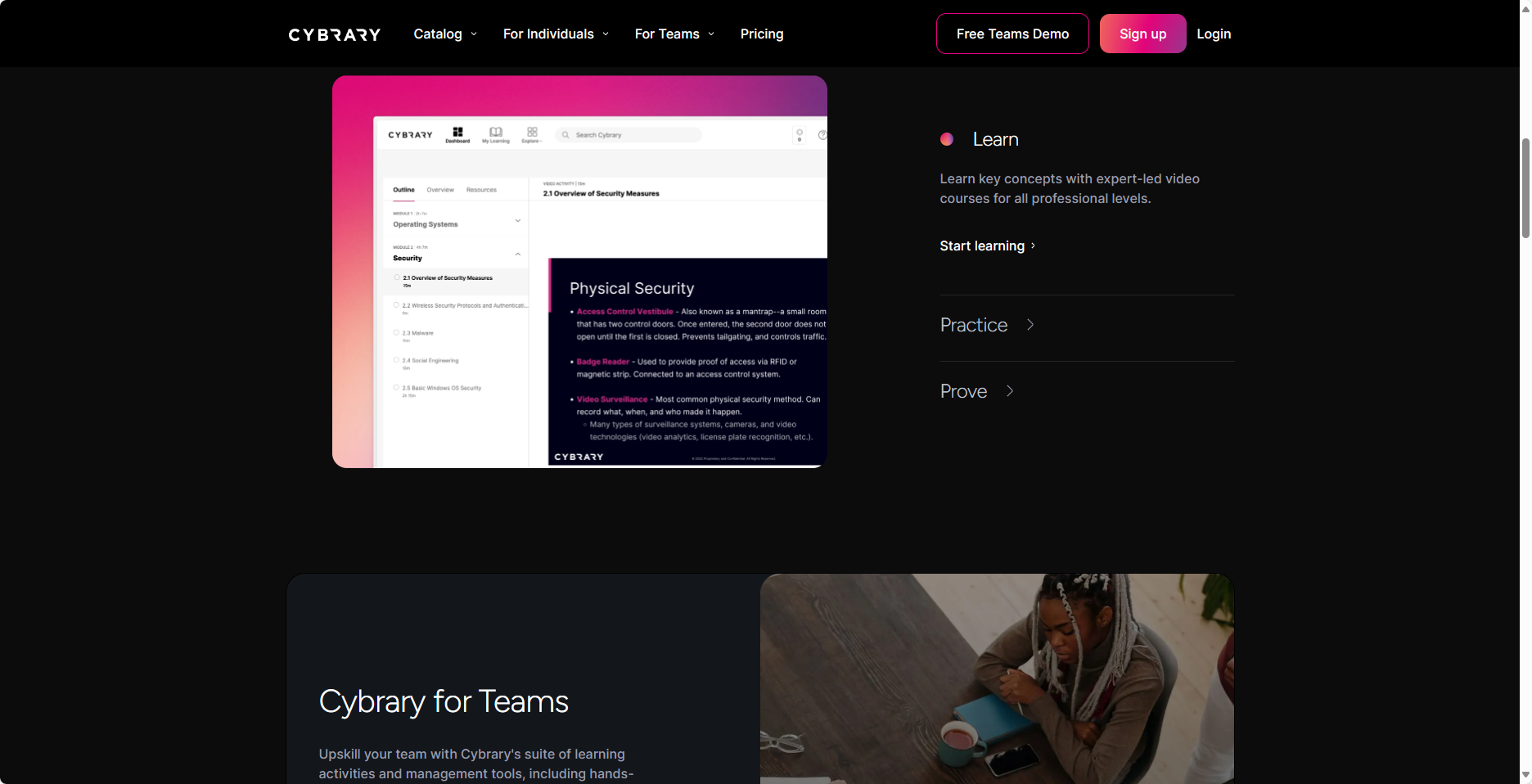Select the Overview tab in the preview
The image size is (1532, 784).
pyautogui.click(x=440, y=190)
